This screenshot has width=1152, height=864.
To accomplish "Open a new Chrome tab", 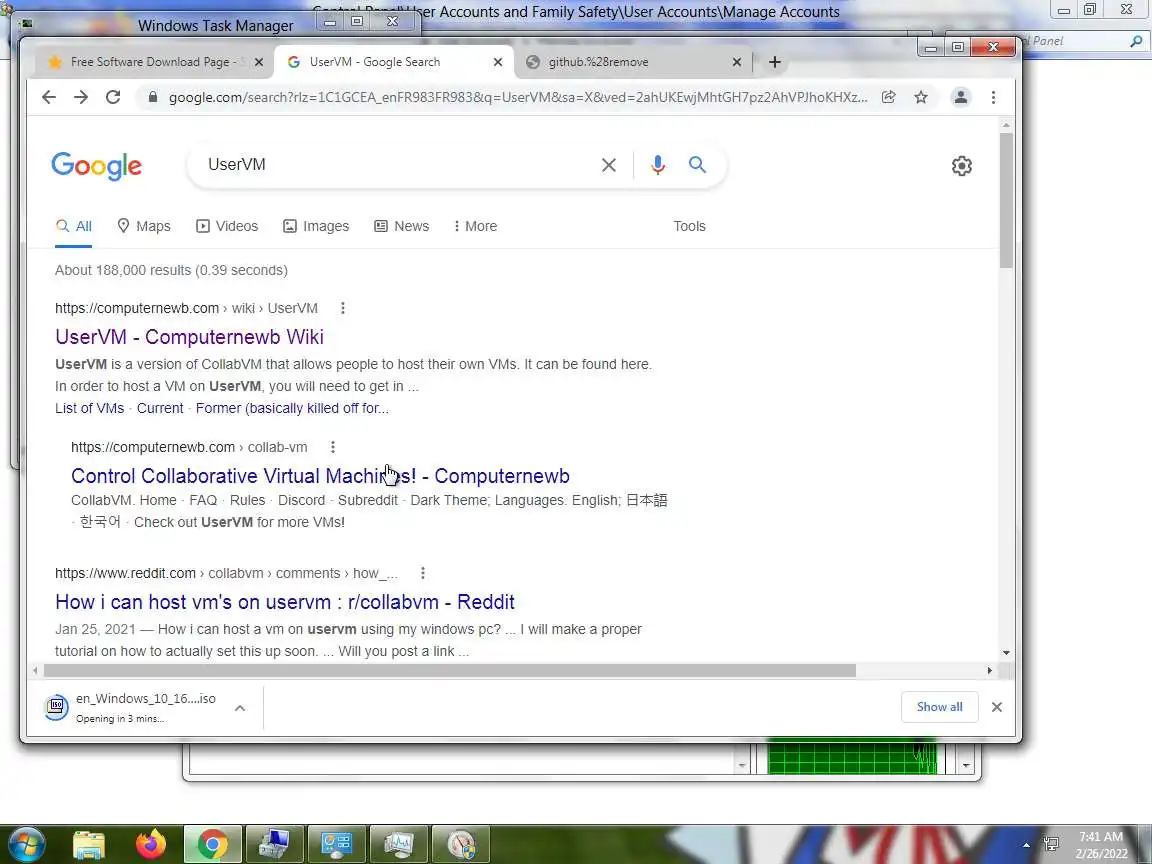I will [x=774, y=62].
